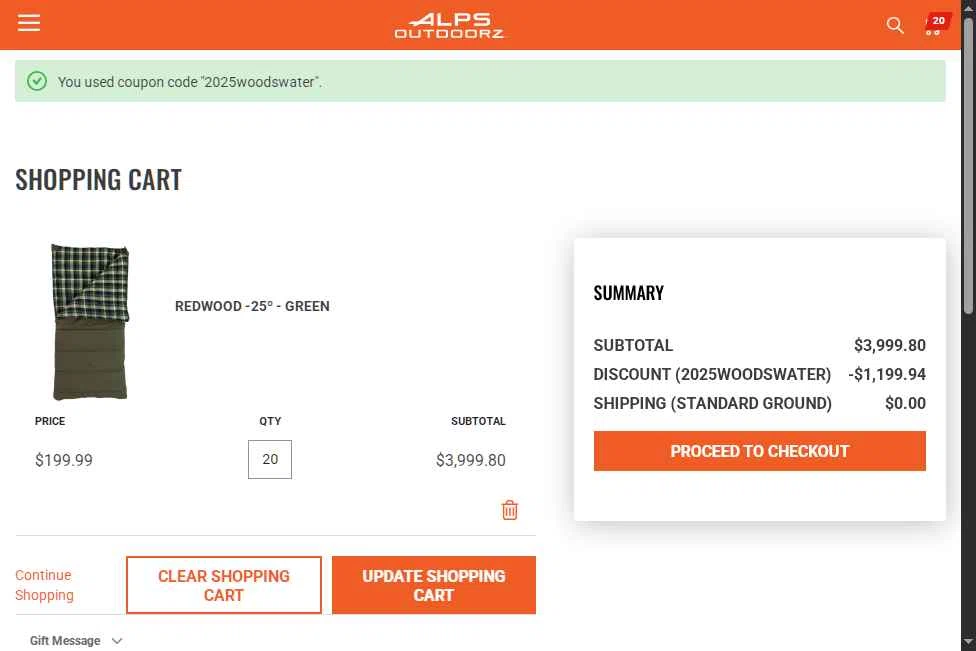The image size is (976, 651).
Task: Click the quantity field showing 20
Action: (x=270, y=459)
